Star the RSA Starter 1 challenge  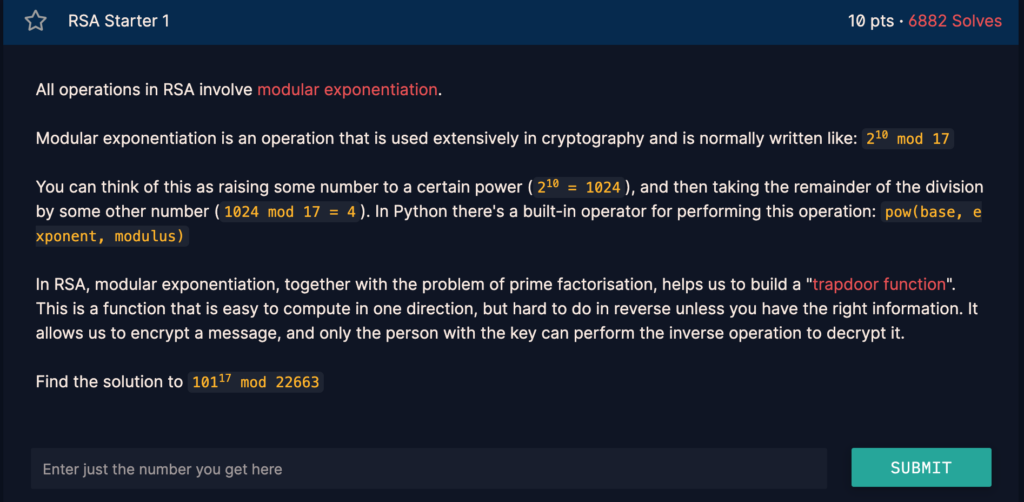click(36, 21)
